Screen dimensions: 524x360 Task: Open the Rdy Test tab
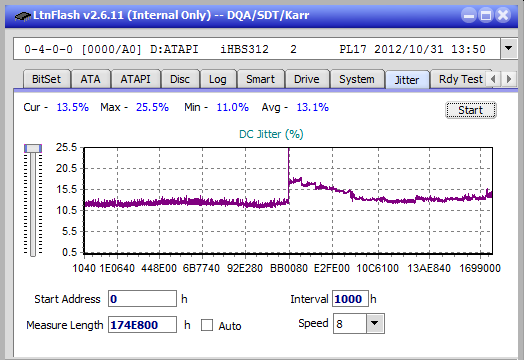click(461, 79)
